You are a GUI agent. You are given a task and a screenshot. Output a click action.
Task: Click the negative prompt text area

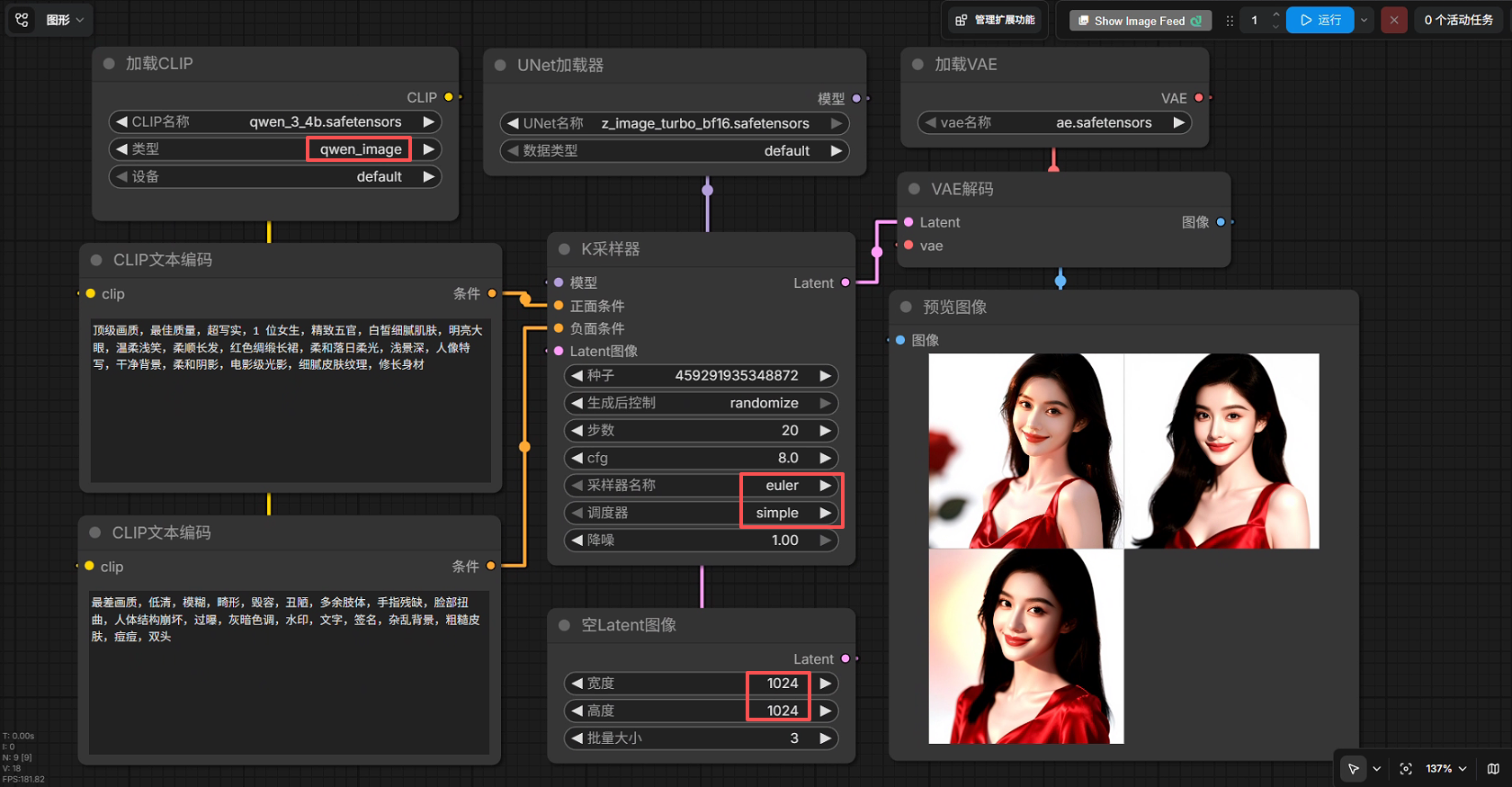tap(290, 673)
